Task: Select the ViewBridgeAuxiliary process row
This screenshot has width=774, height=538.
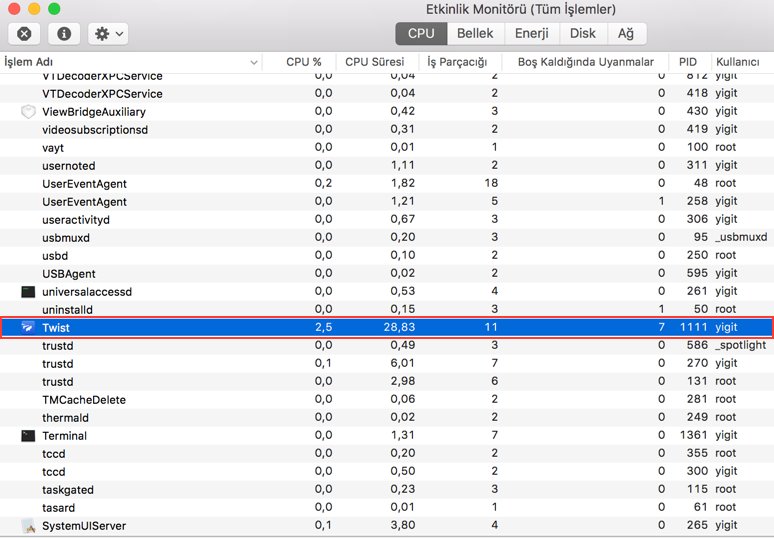Action: [387, 112]
